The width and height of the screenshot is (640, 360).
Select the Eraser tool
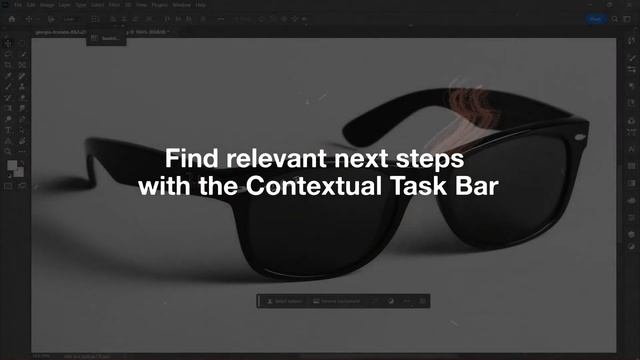[22, 98]
